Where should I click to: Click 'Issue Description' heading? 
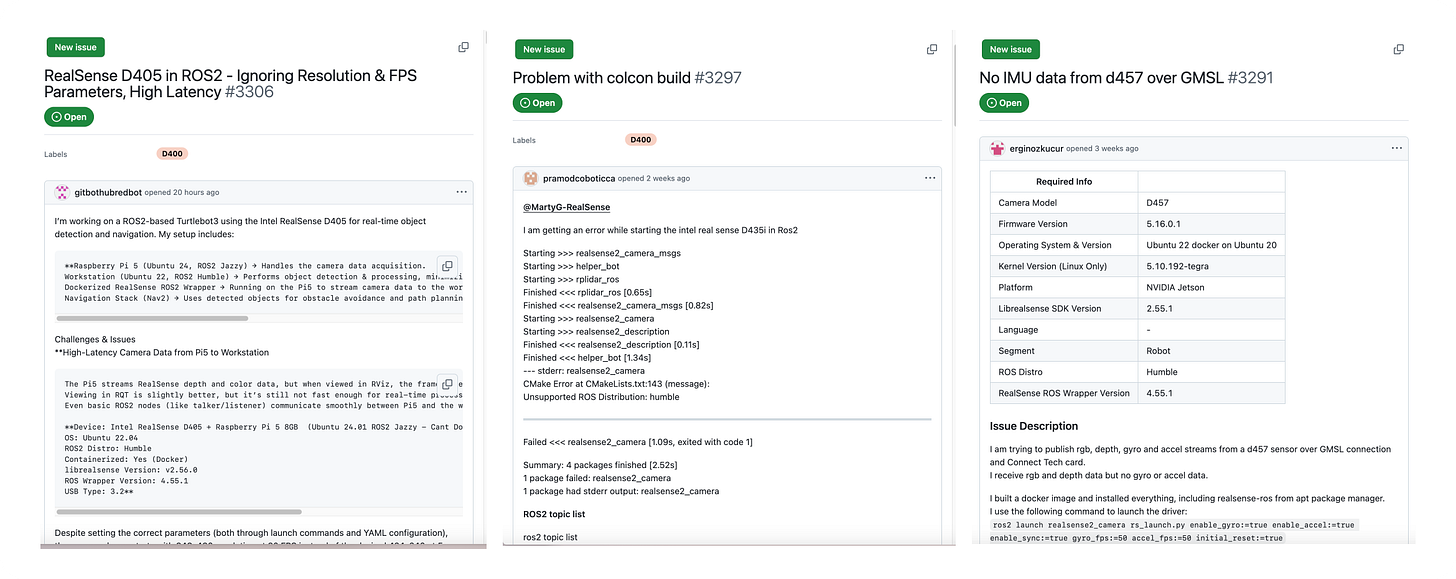click(x=1034, y=426)
